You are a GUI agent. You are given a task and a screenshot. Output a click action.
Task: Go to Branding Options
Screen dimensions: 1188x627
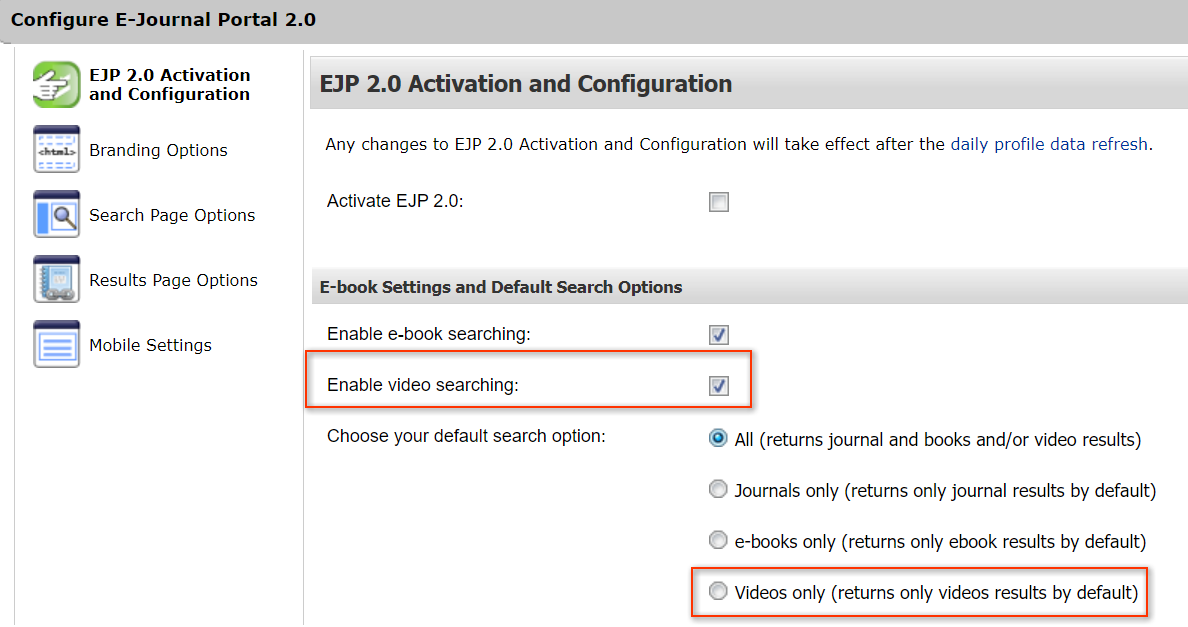[158, 150]
